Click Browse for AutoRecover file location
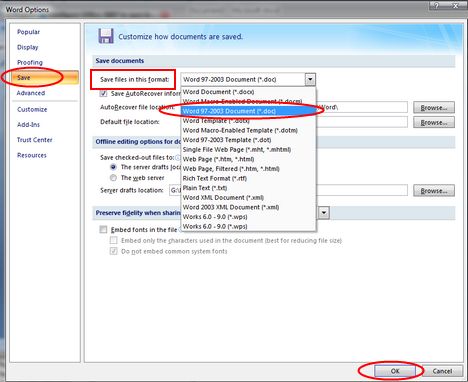Image resolution: width=468 pixels, height=382 pixels. 434,108
